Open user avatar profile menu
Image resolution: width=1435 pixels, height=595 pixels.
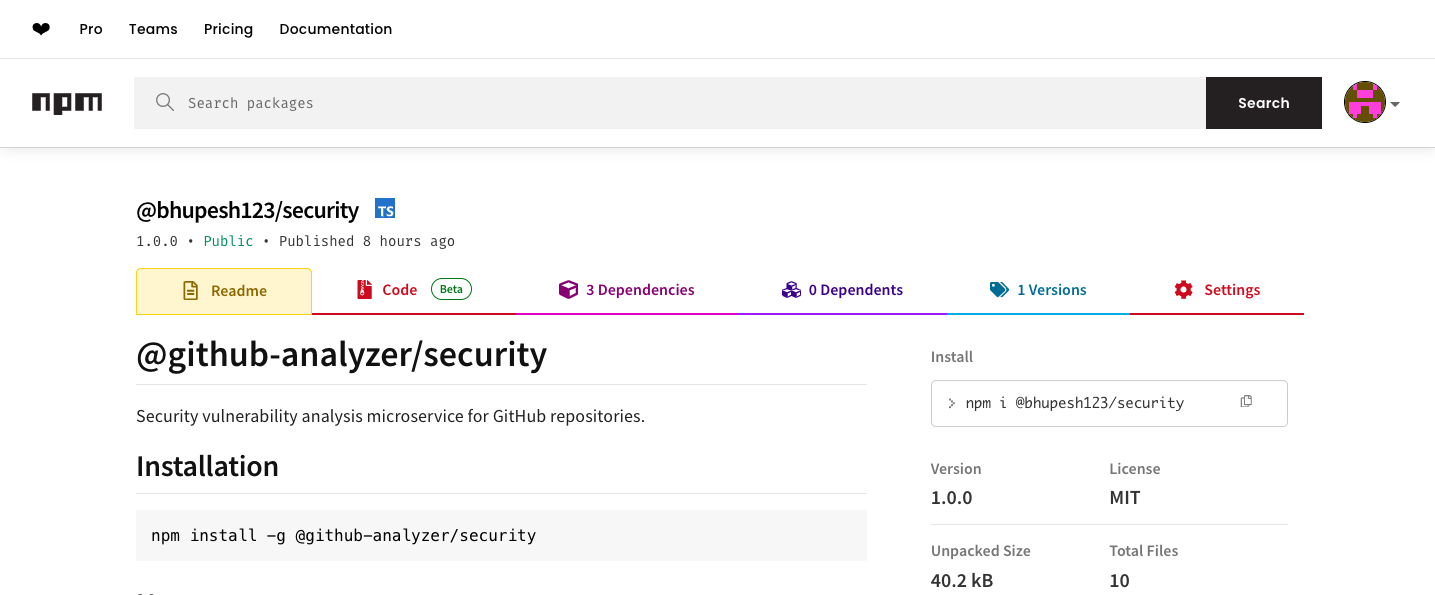[x=1365, y=103]
